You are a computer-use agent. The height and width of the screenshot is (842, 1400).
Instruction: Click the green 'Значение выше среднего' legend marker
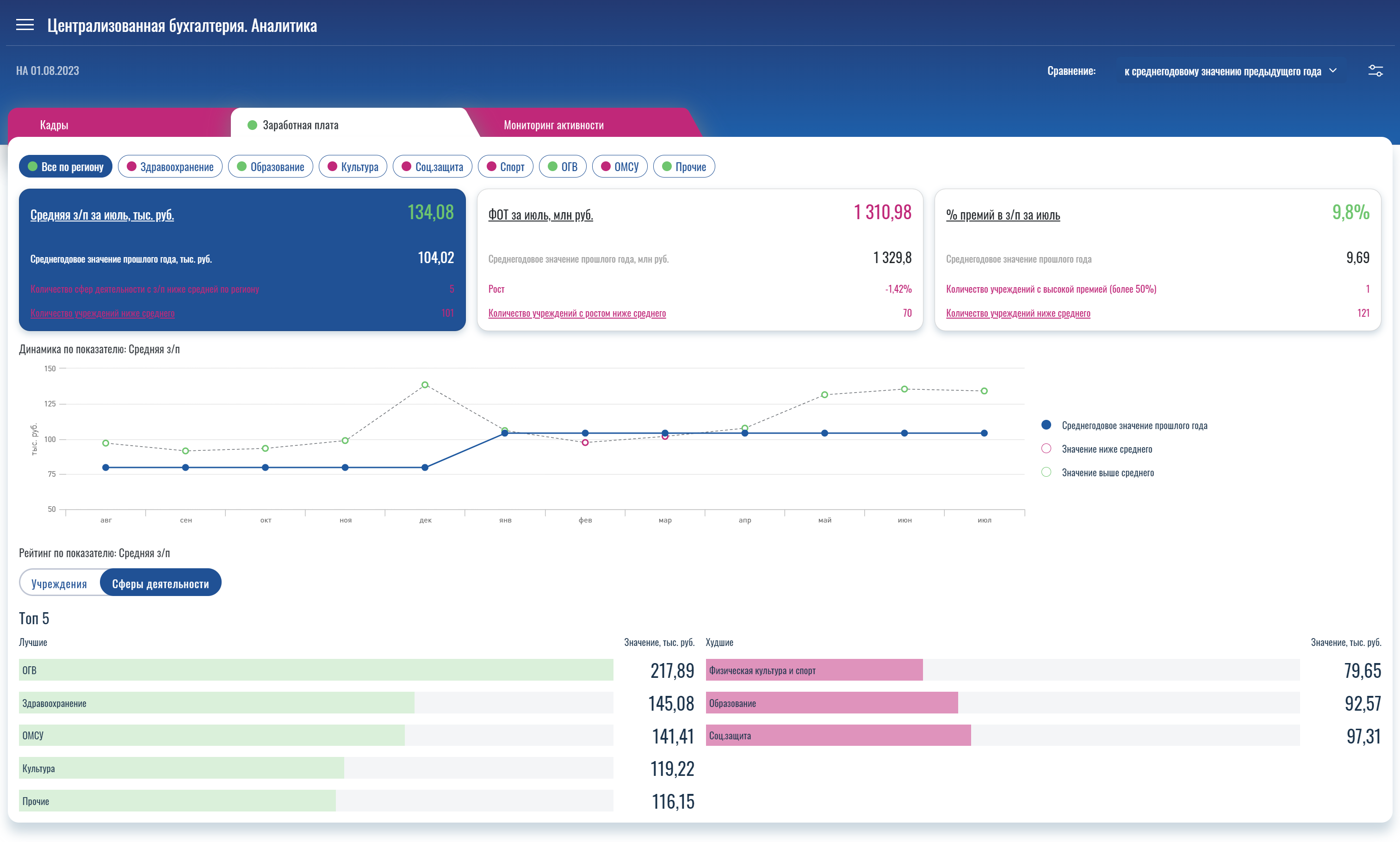1047,472
